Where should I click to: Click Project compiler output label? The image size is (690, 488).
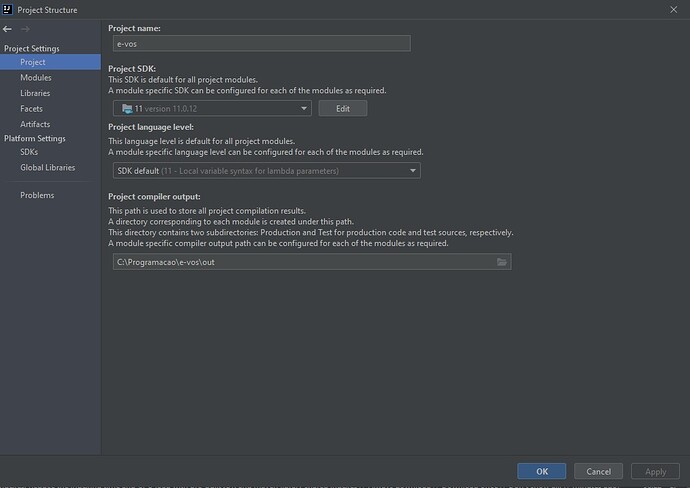pos(154,196)
